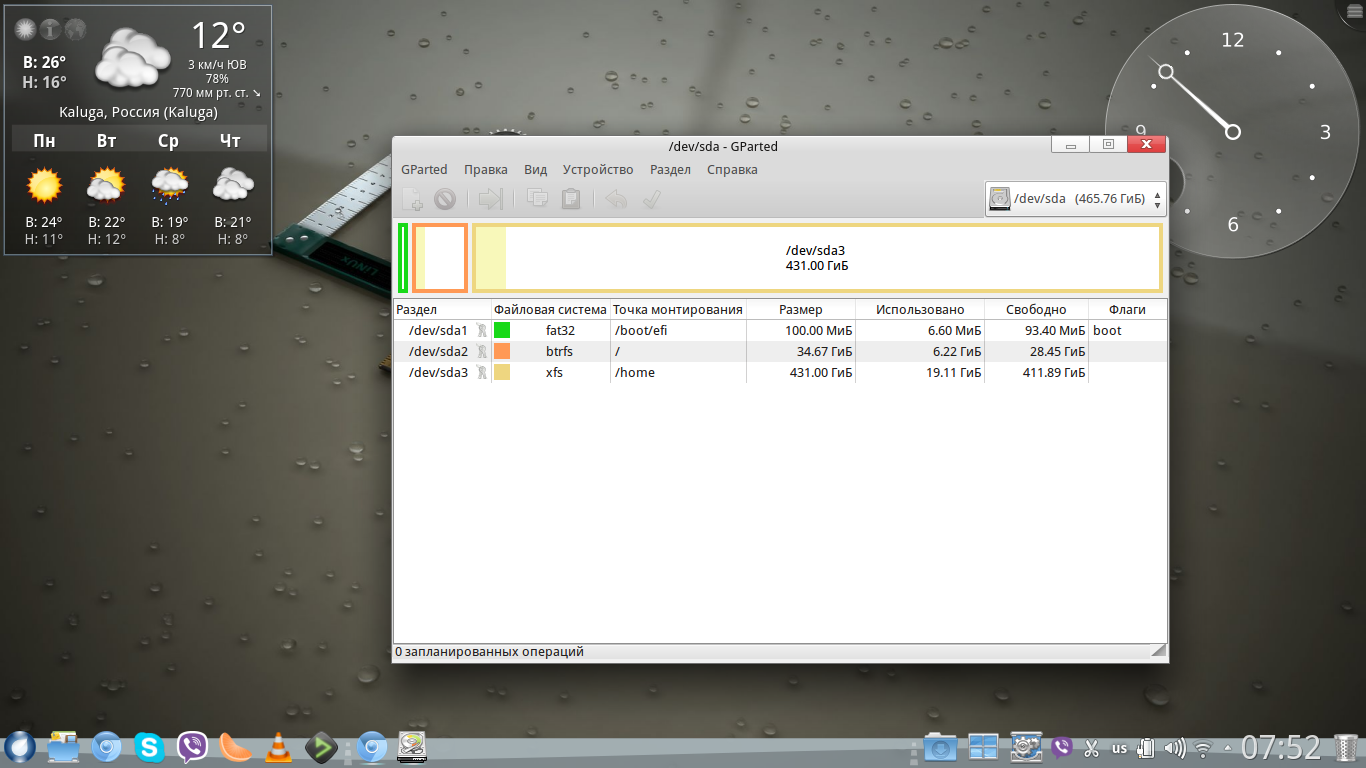
Task: Open the volume speaker tray icon
Action: pyautogui.click(x=1175, y=748)
